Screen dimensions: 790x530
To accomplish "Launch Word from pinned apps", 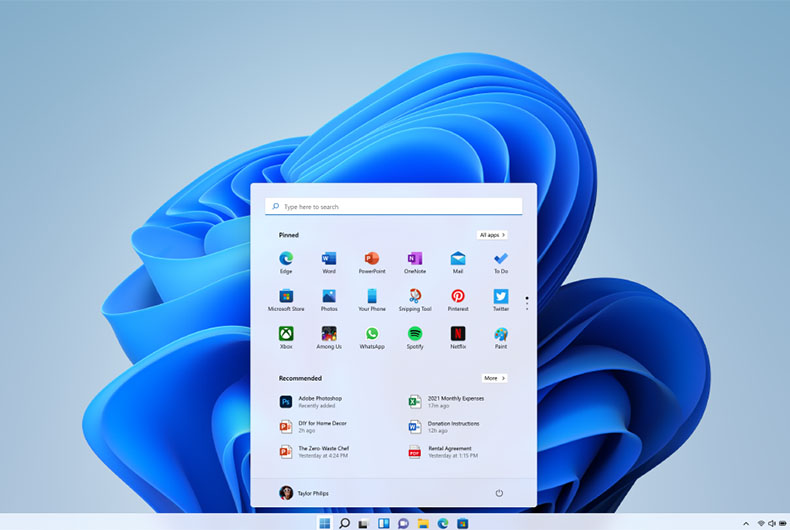I will click(x=329, y=262).
